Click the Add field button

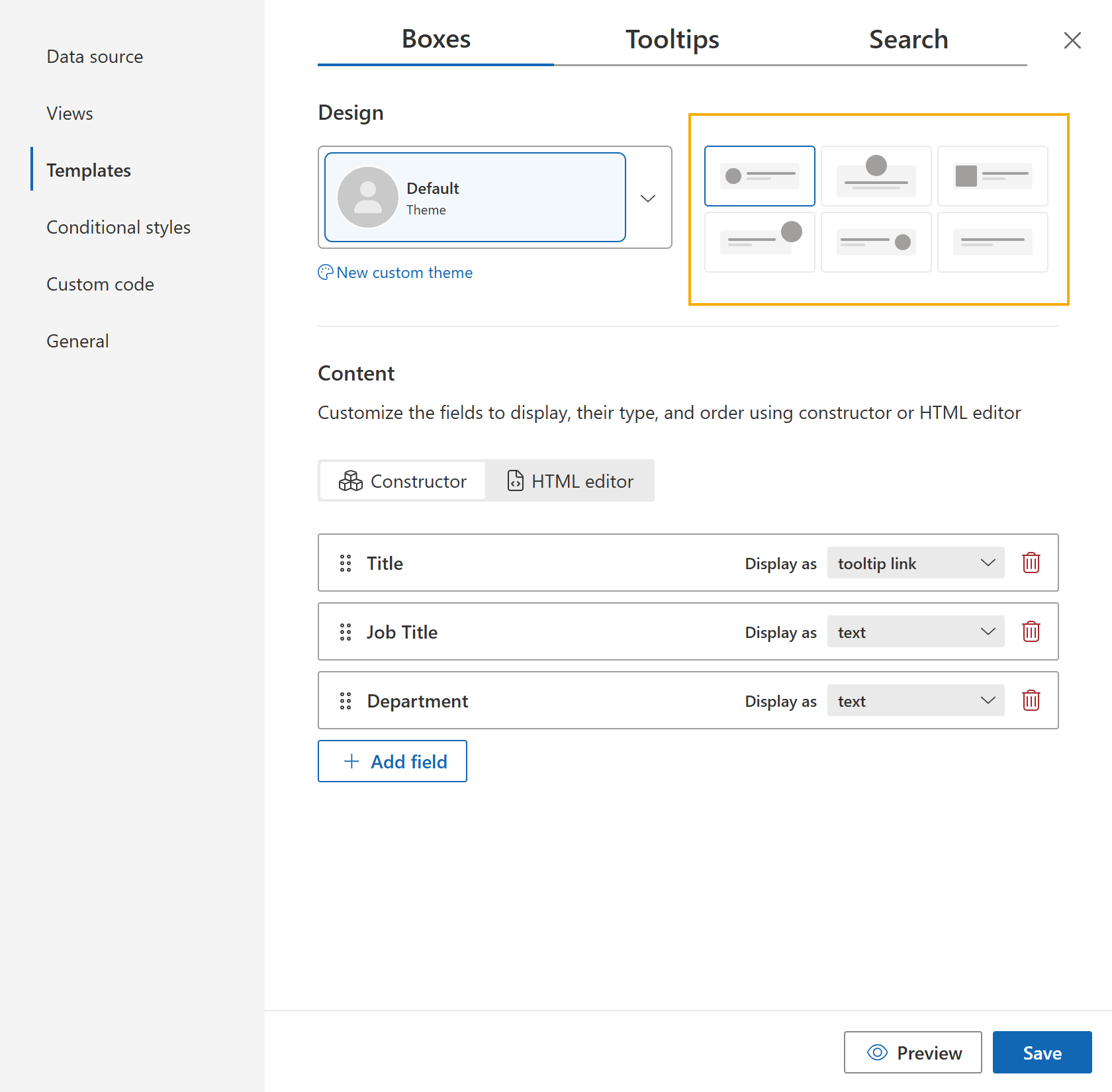coord(393,761)
